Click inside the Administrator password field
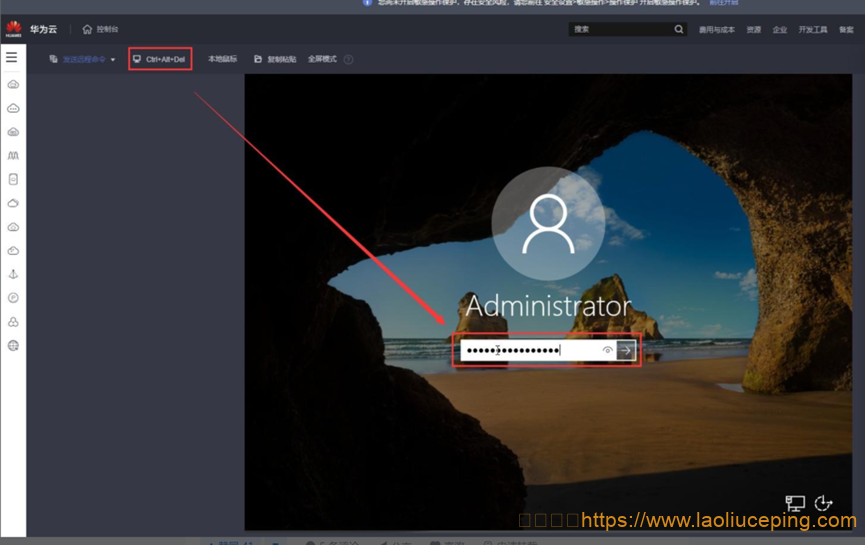The image size is (865, 545). tap(530, 350)
